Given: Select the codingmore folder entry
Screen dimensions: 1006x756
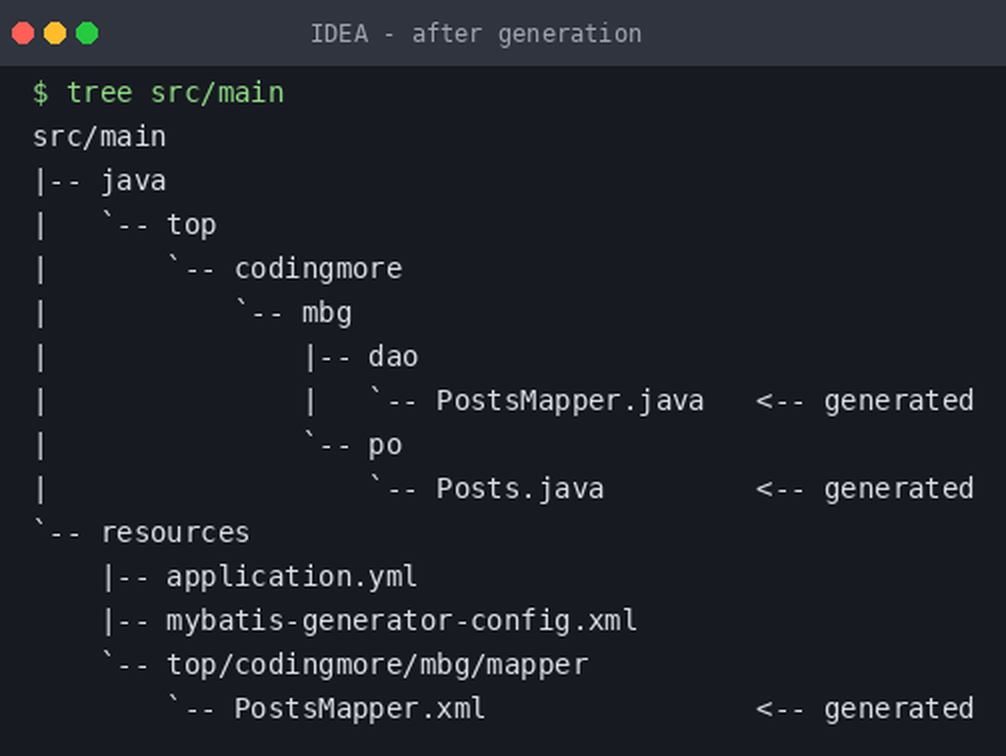Looking at the screenshot, I should (x=318, y=269).
